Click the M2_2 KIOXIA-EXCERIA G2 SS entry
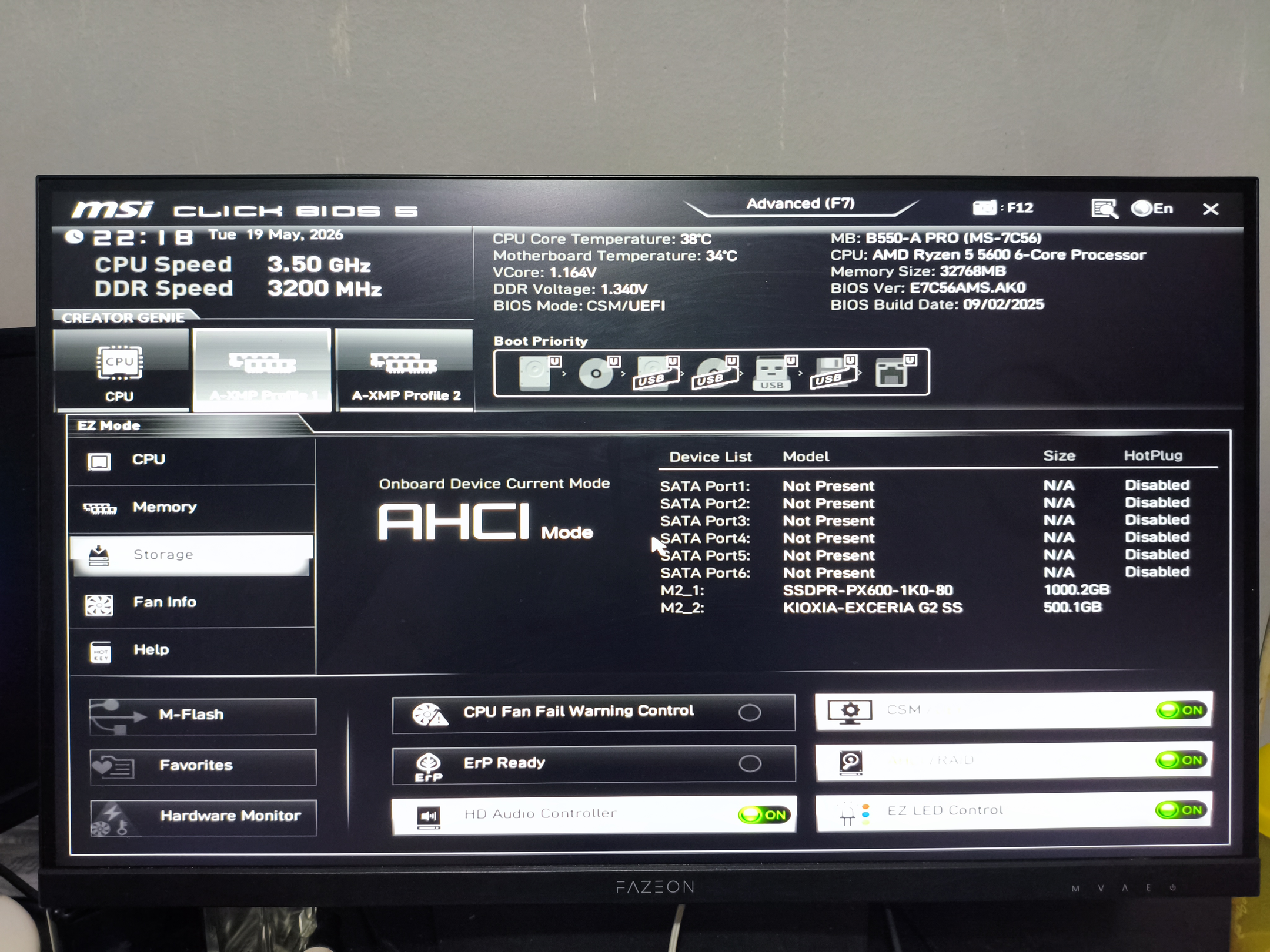Image resolution: width=1270 pixels, height=952 pixels. (x=873, y=608)
